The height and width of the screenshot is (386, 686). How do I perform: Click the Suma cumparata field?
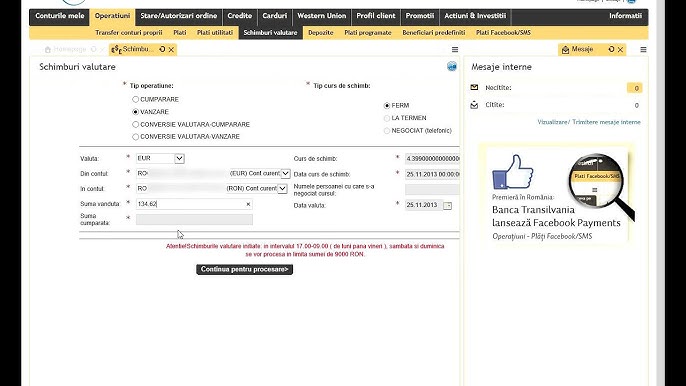(194, 219)
